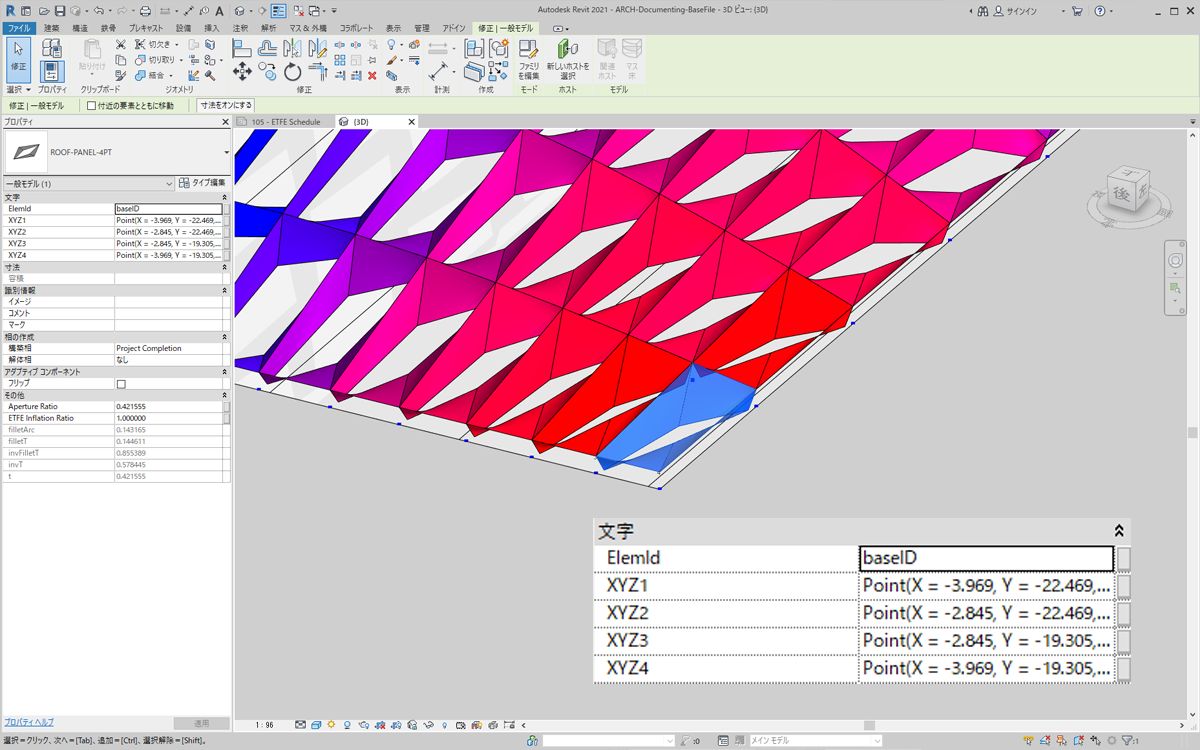
Task: Collapse the 相の作成 properties section
Action: pyautogui.click(x=224, y=337)
